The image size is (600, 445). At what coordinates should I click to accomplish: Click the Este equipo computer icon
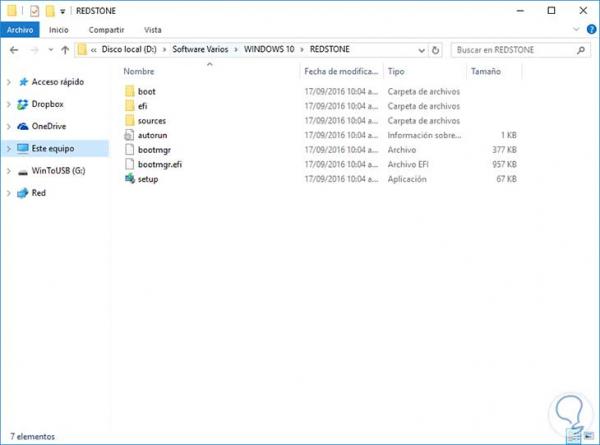pyautogui.click(x=23, y=148)
